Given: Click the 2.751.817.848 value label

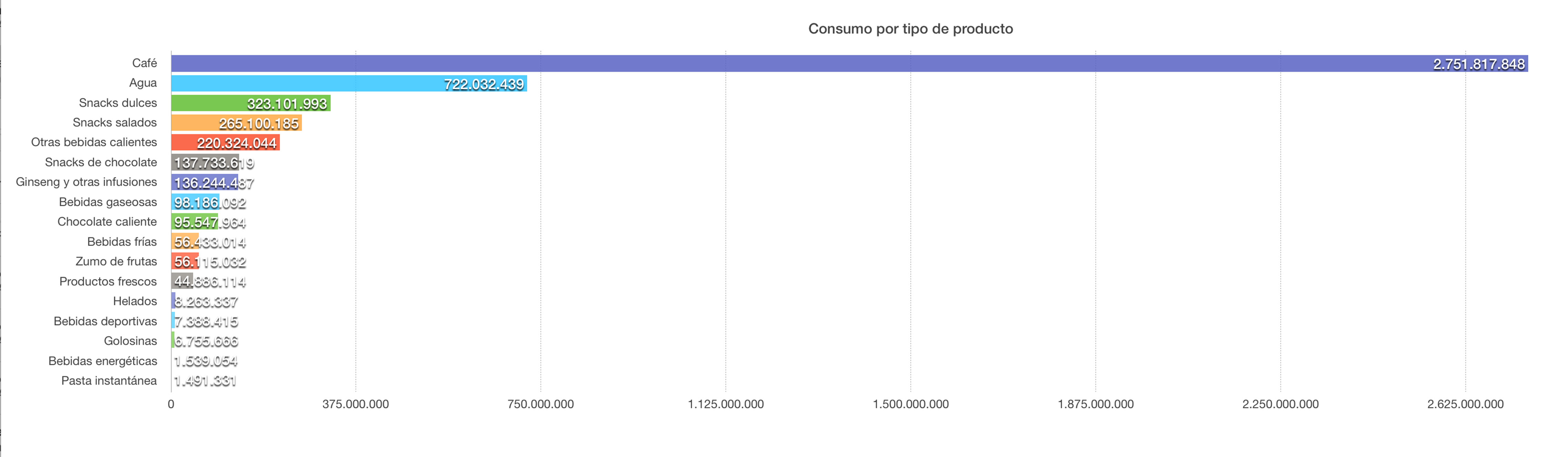Looking at the screenshot, I should 1479,64.
